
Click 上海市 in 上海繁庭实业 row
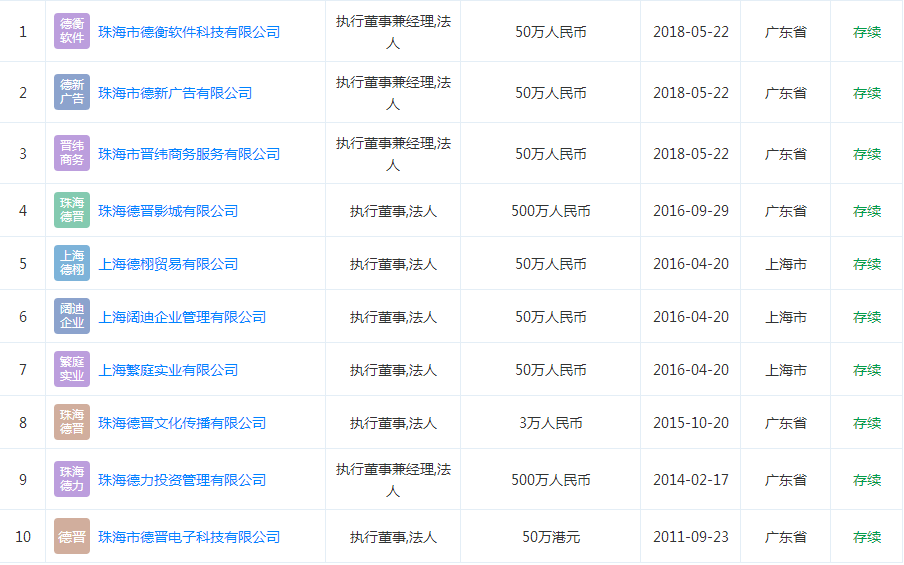pyautogui.click(x=785, y=370)
